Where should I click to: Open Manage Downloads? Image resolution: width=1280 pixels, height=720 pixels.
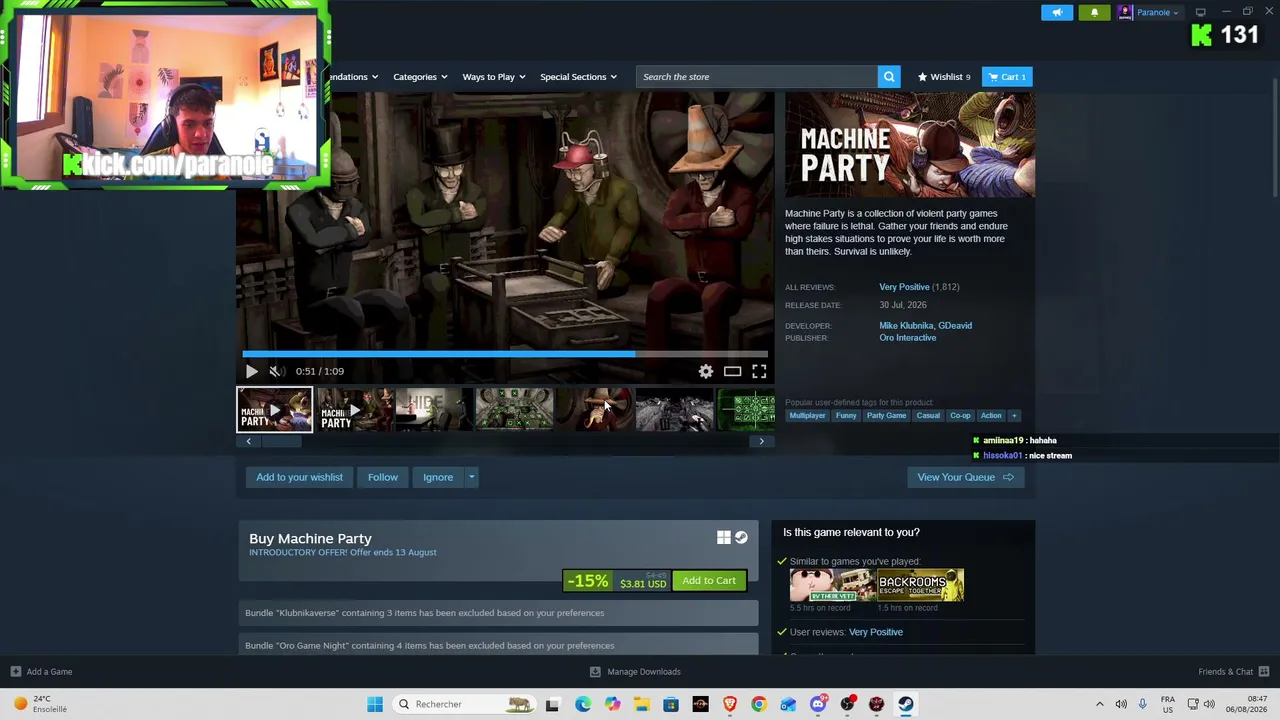(635, 672)
